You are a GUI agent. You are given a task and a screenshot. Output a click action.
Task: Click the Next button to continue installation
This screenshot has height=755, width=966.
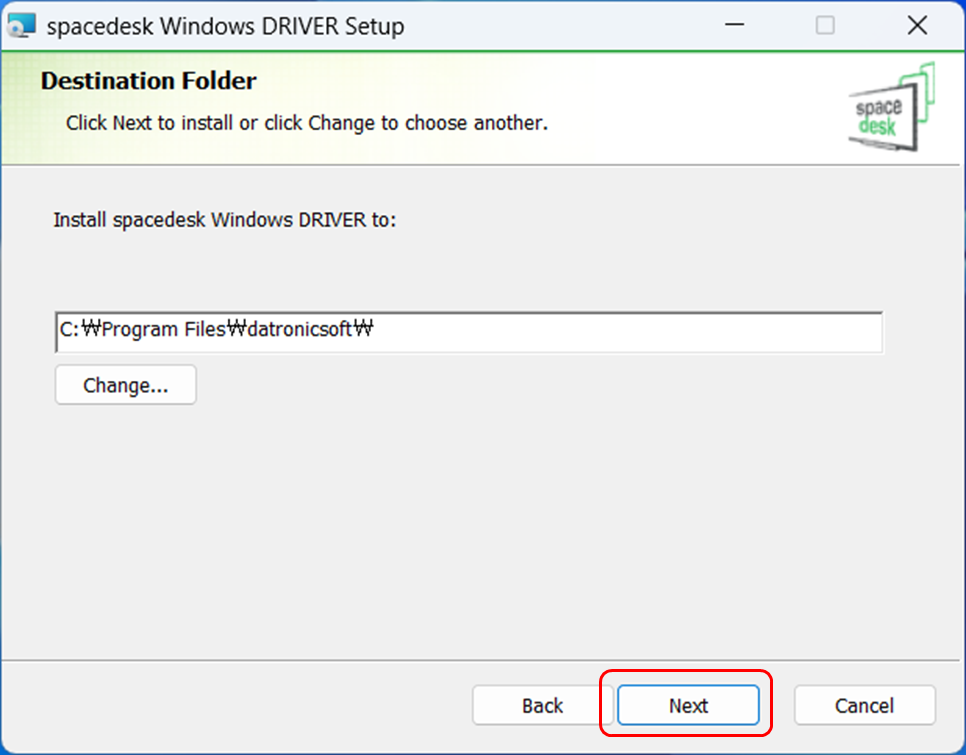pyautogui.click(x=688, y=705)
